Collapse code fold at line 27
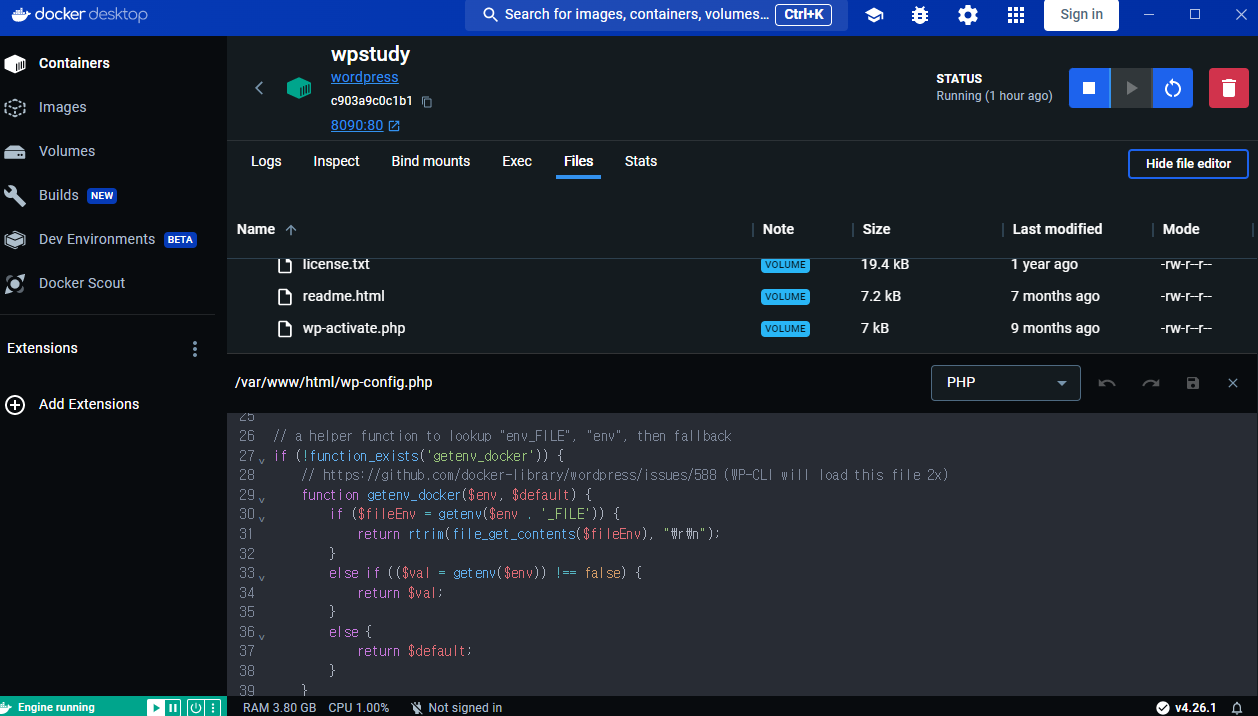 262,460
